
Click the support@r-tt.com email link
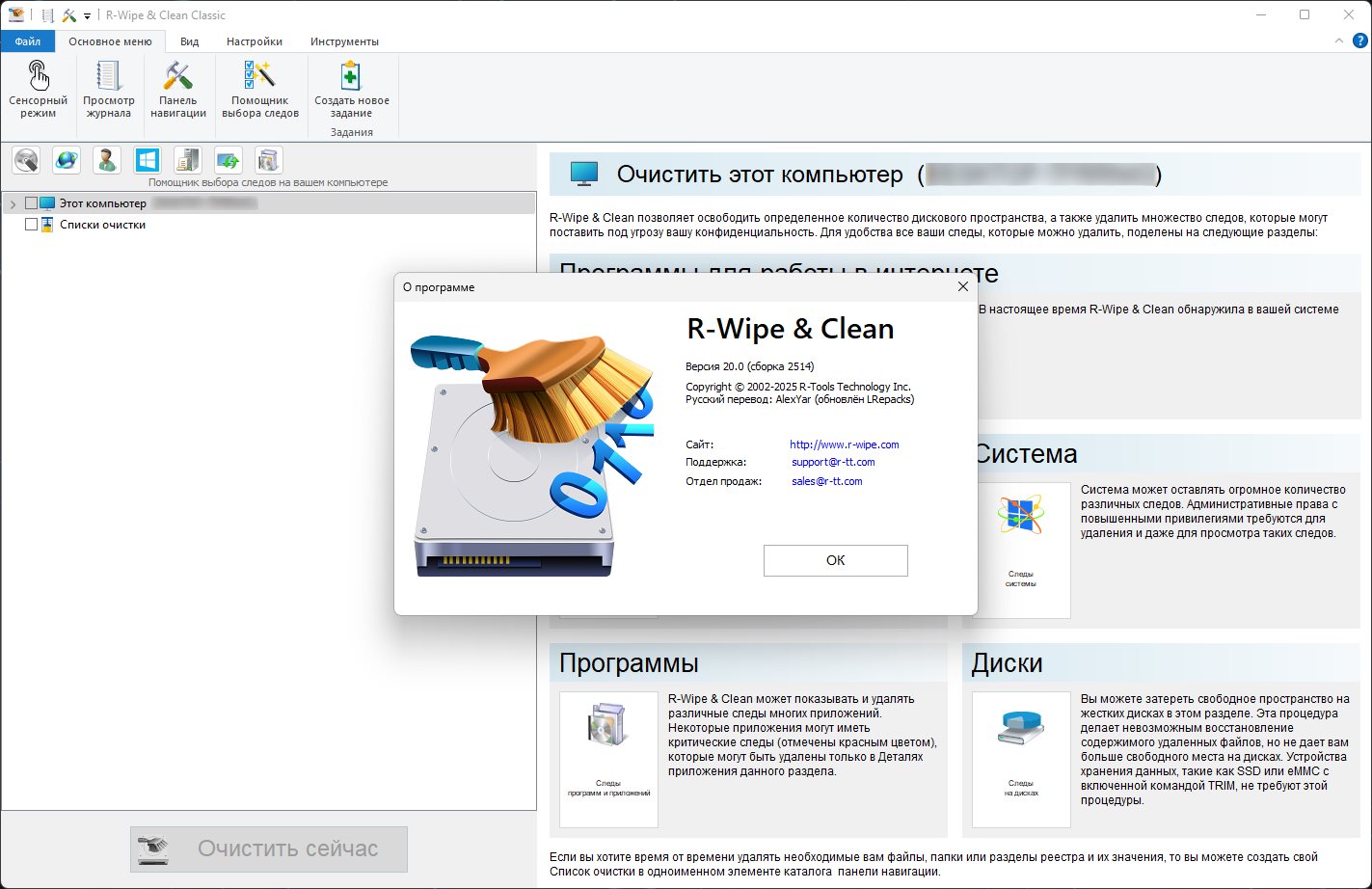833,462
